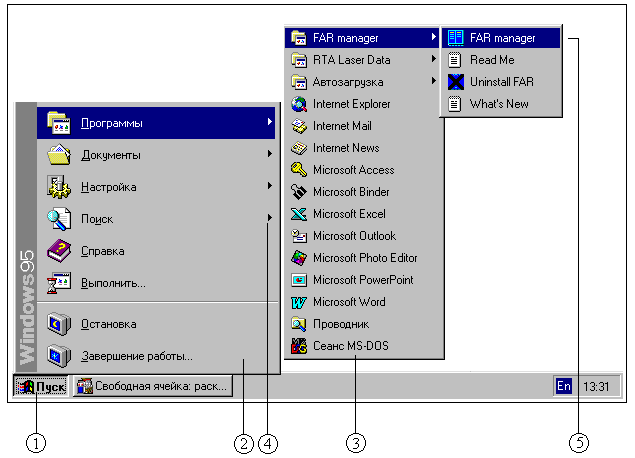Click the Microsoft PowerPoint icon

pos(299,280)
